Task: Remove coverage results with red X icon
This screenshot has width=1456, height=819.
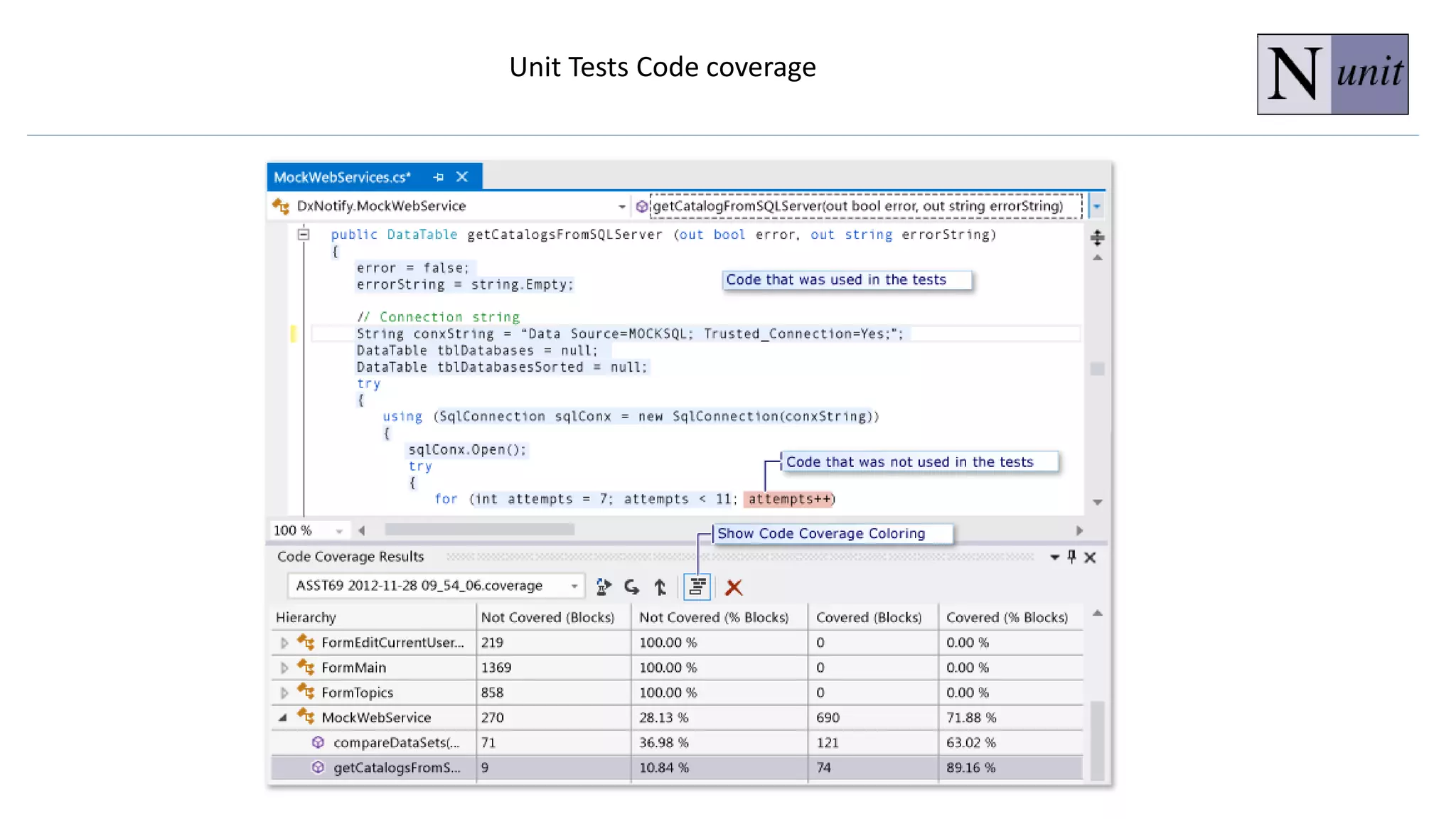Action: 734,587
